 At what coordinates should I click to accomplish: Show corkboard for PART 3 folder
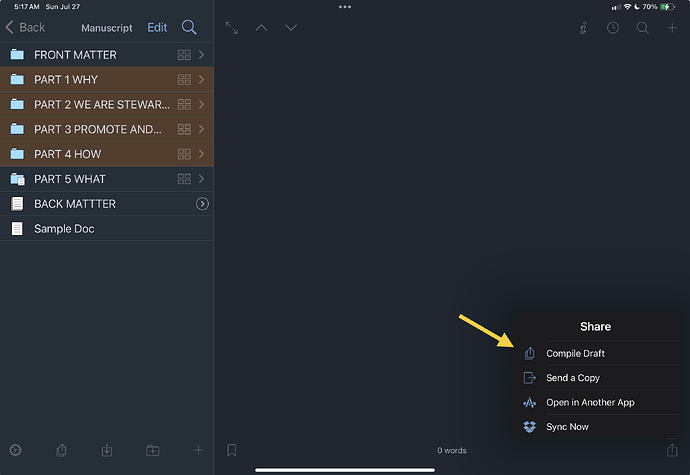tap(184, 129)
